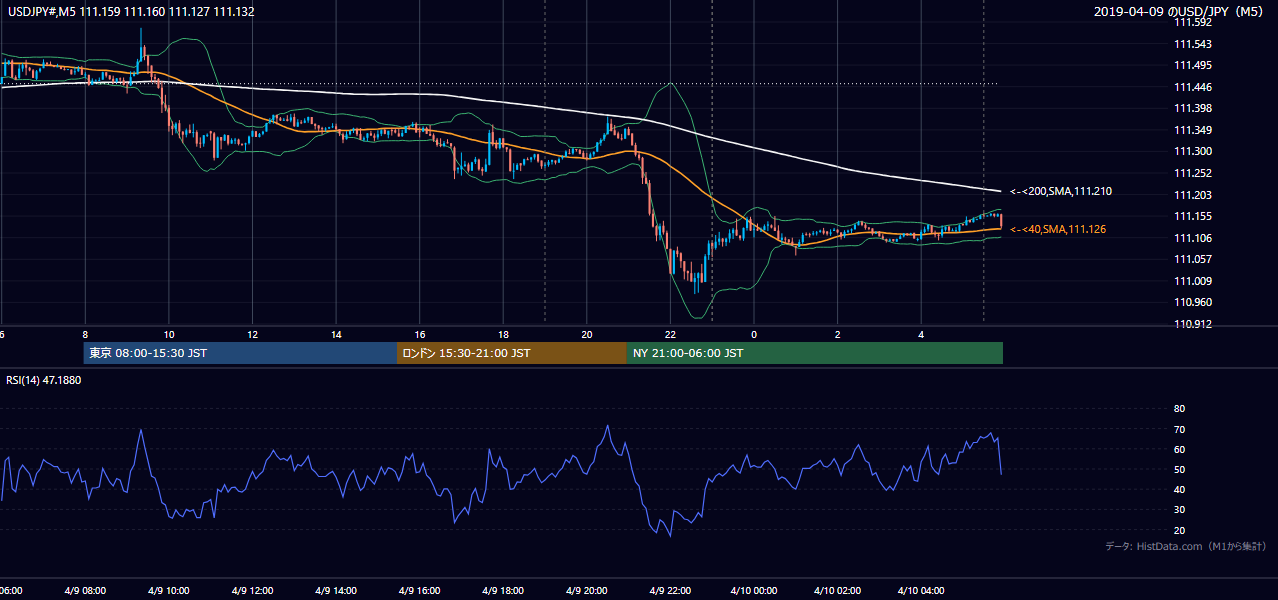Click the 4/9 10:00 time axis label
The width and height of the screenshot is (1278, 600).
point(168,591)
